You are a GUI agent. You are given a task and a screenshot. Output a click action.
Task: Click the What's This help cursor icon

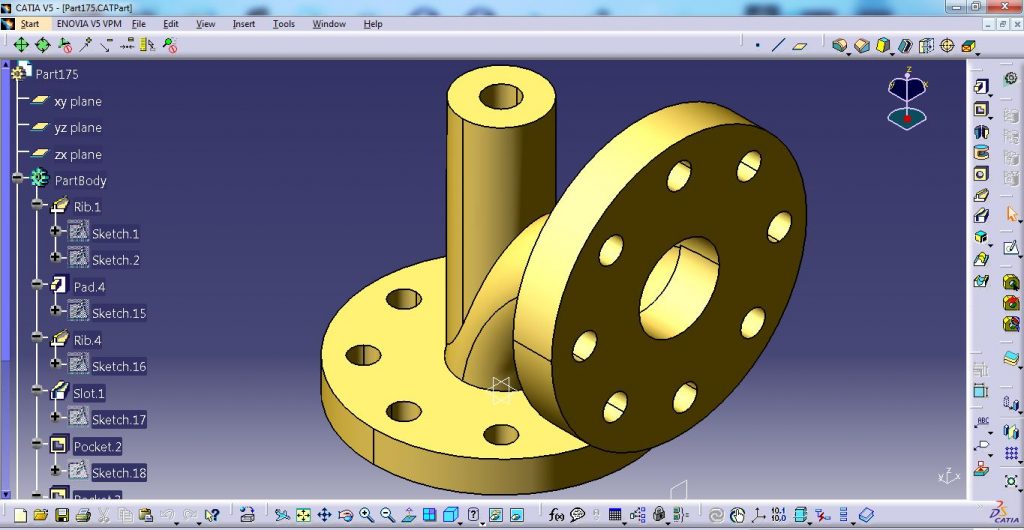[x=212, y=515]
